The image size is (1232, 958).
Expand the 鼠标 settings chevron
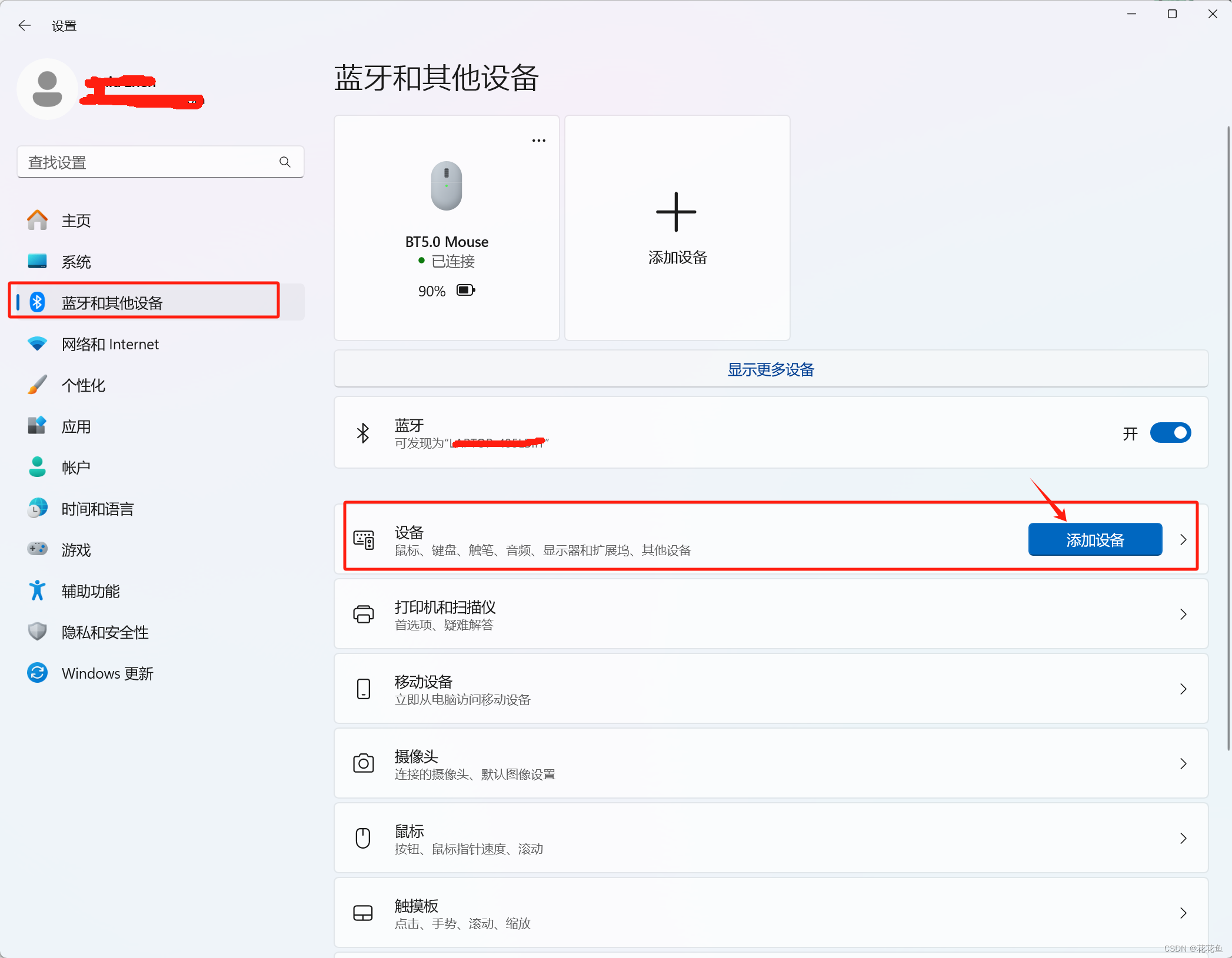(1183, 838)
